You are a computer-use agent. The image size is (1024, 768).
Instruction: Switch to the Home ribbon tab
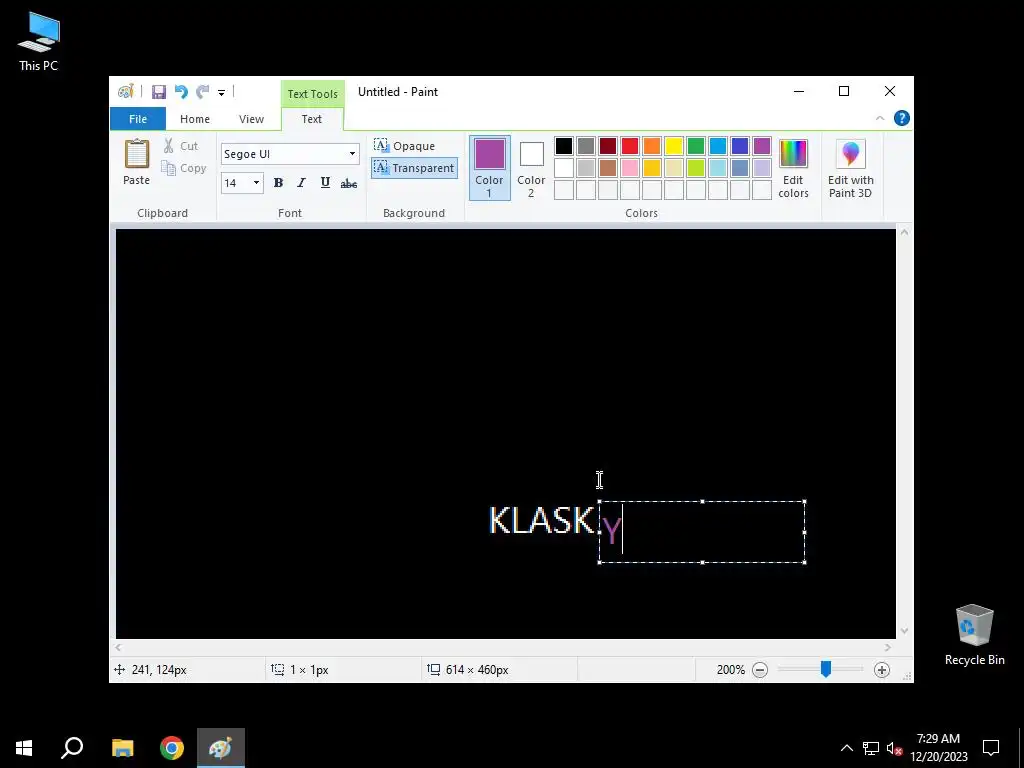tap(195, 119)
